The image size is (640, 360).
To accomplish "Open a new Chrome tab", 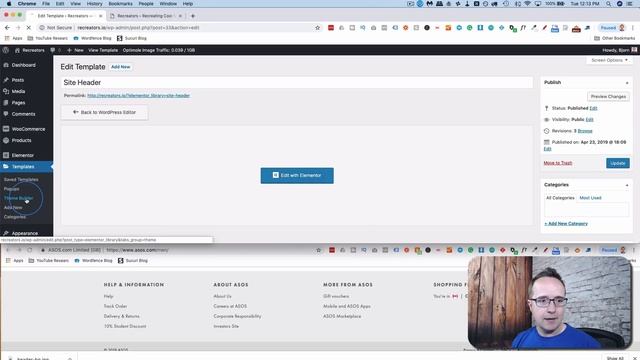I will (193, 16).
